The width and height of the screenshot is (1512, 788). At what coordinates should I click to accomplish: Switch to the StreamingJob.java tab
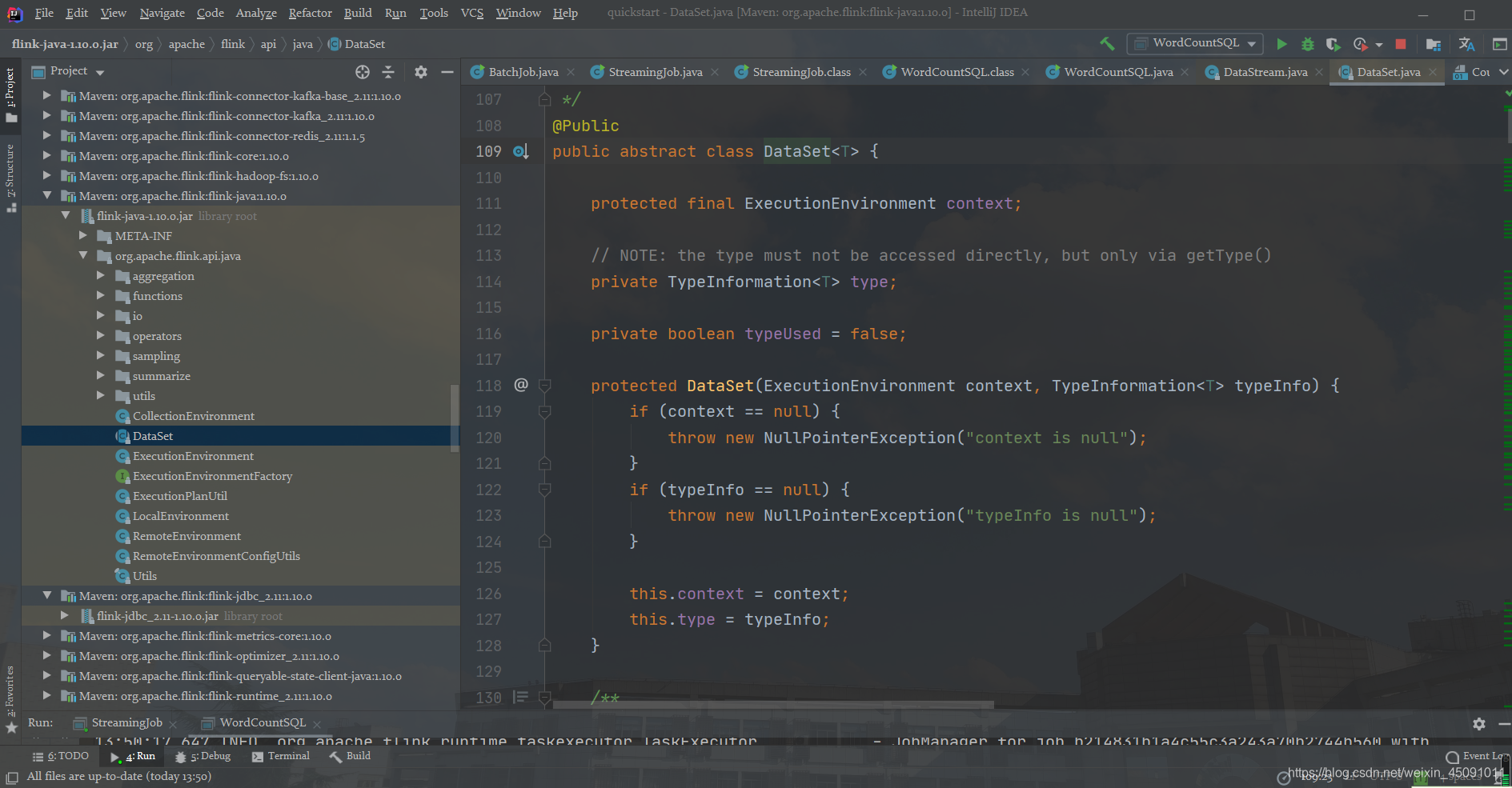656,72
